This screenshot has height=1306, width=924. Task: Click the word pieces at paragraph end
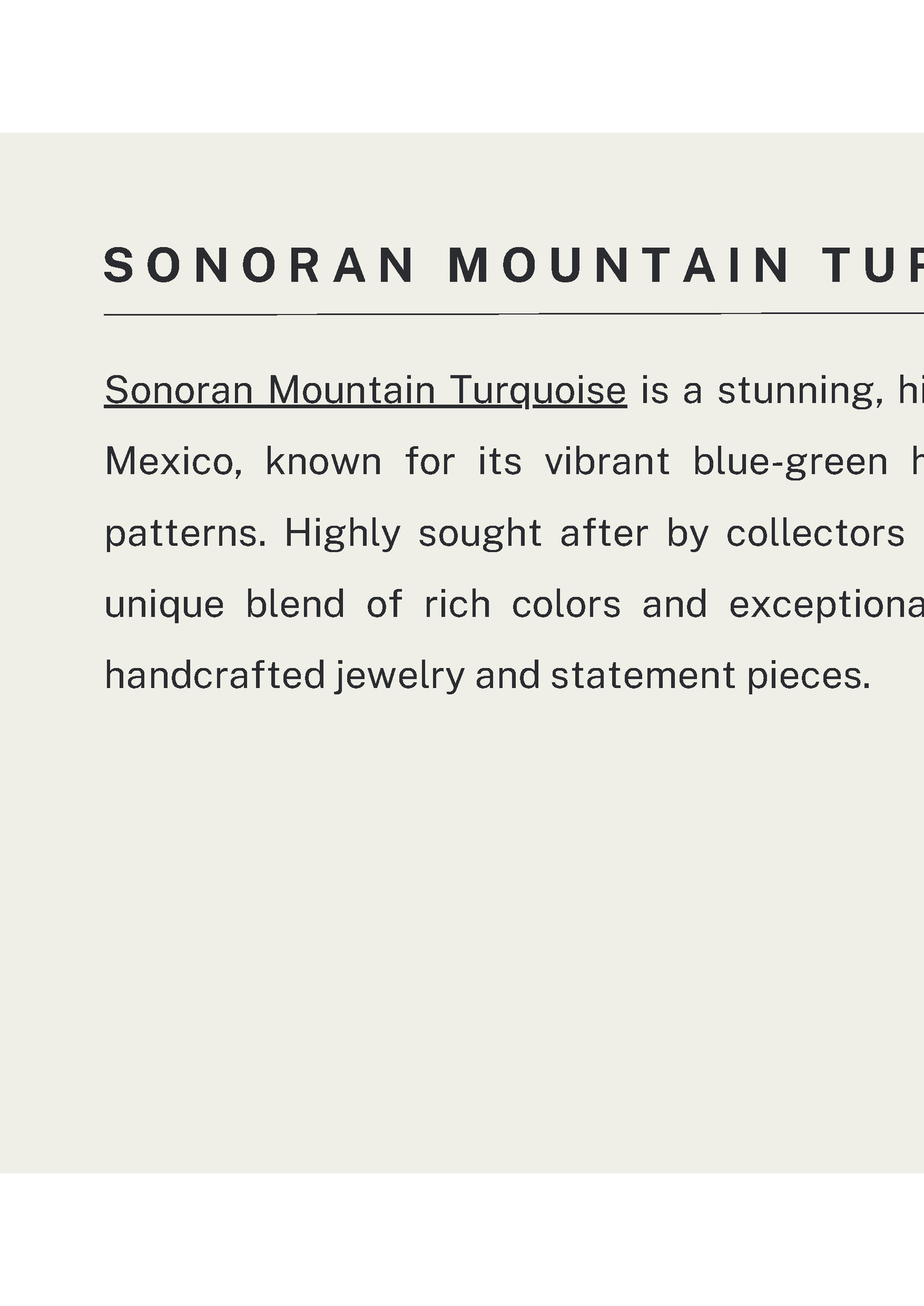(808, 676)
